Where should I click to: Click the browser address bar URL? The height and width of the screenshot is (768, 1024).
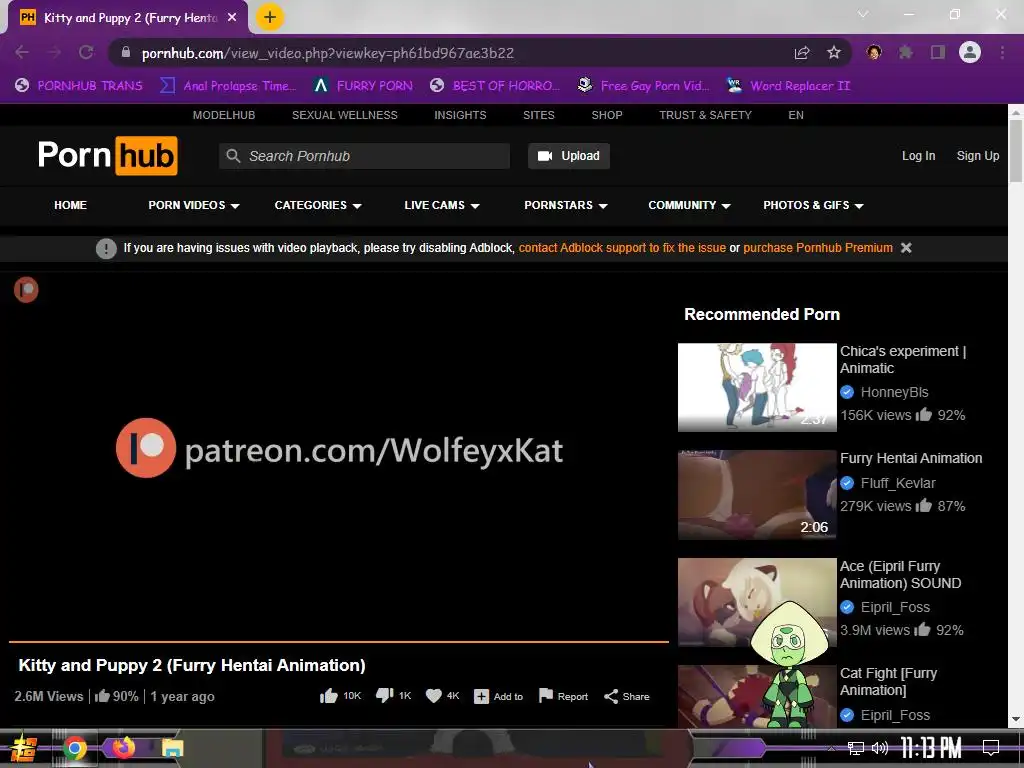pos(328,52)
